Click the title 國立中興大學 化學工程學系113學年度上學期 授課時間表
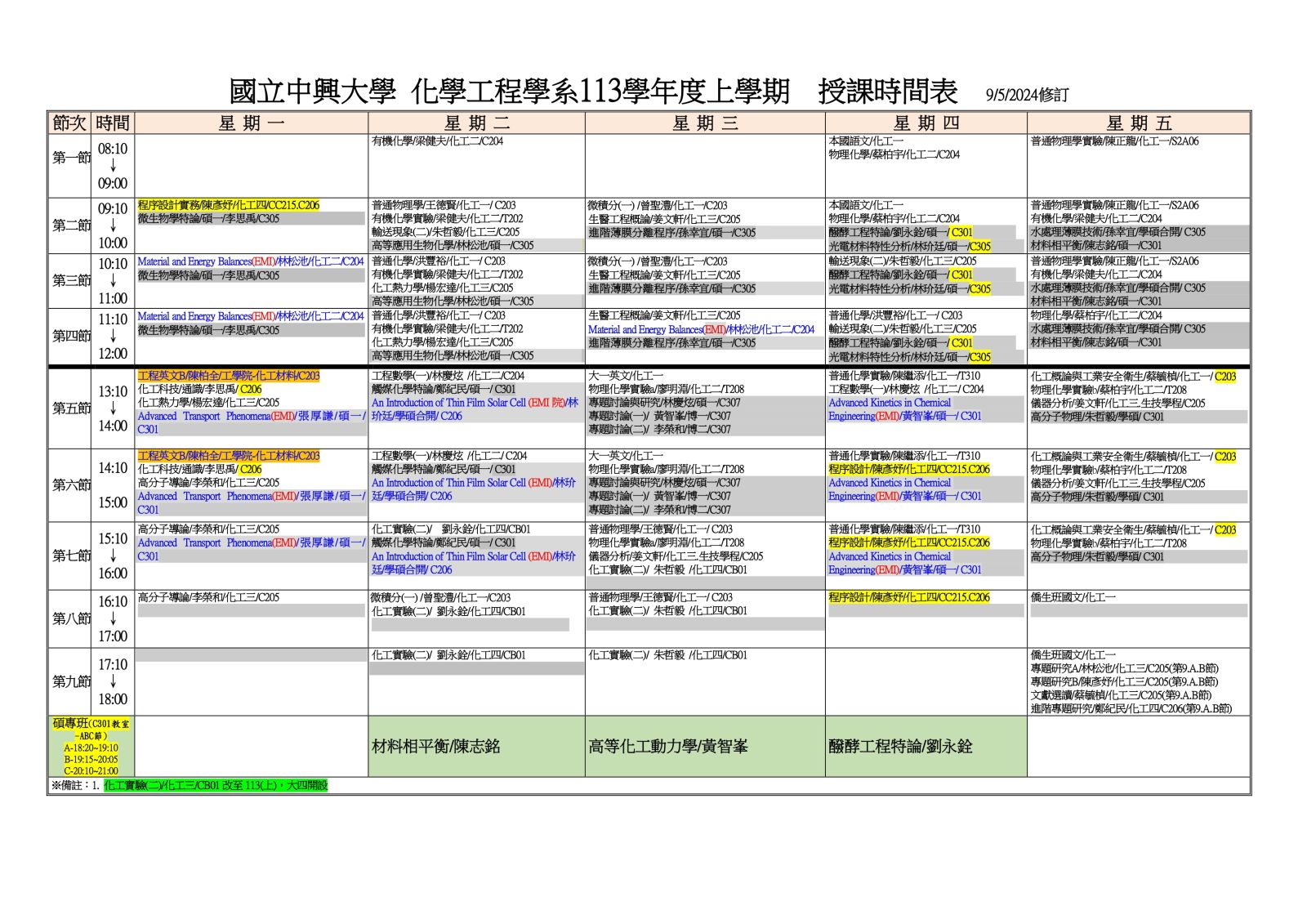Screen dimensions: 1307x924 click(x=593, y=92)
